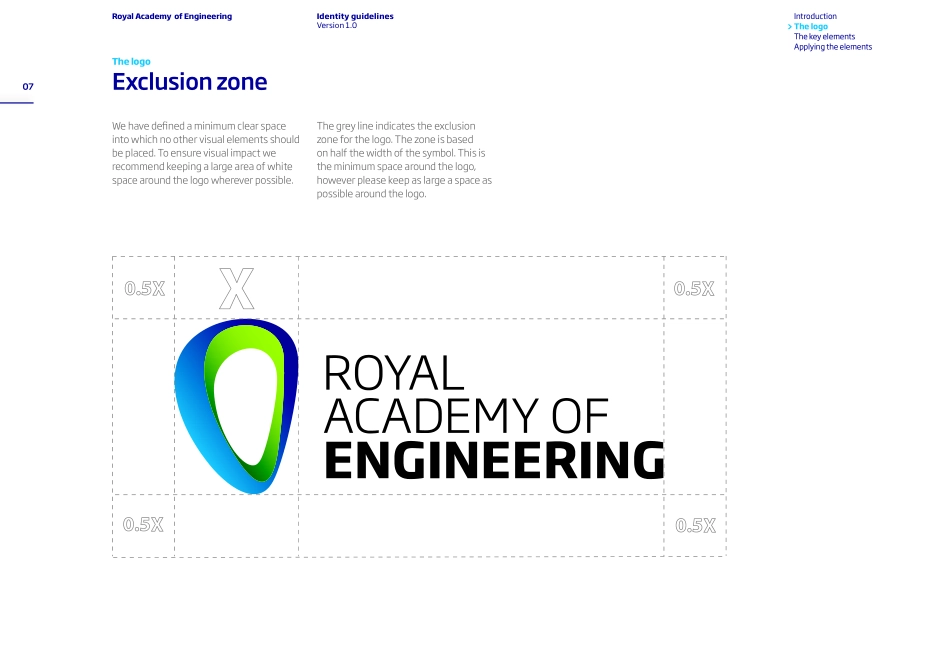Go to 'The key elements' section
The width and height of the screenshot is (950, 672).
point(824,37)
